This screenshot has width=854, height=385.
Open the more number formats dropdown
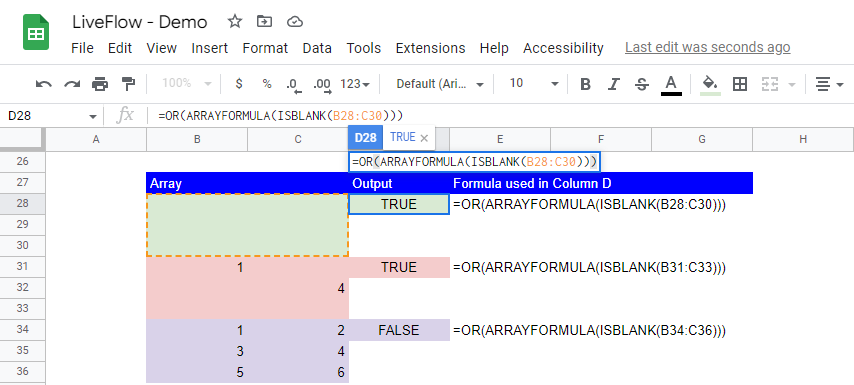coord(355,84)
